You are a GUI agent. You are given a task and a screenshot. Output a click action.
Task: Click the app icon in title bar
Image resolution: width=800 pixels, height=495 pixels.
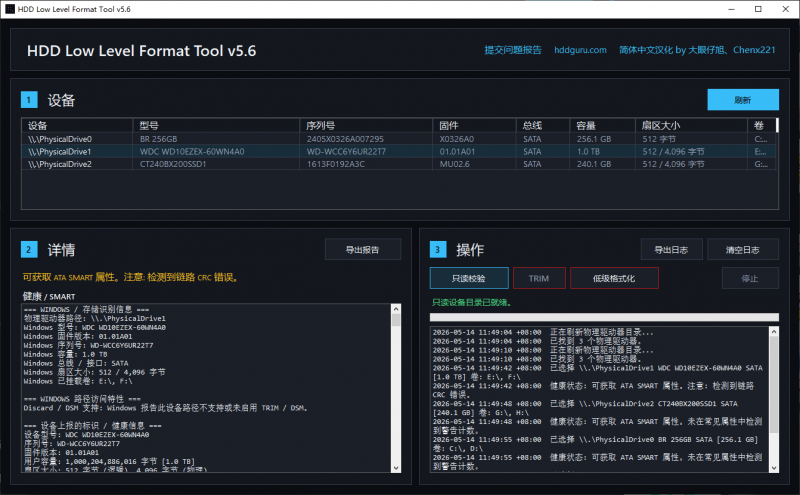point(10,9)
